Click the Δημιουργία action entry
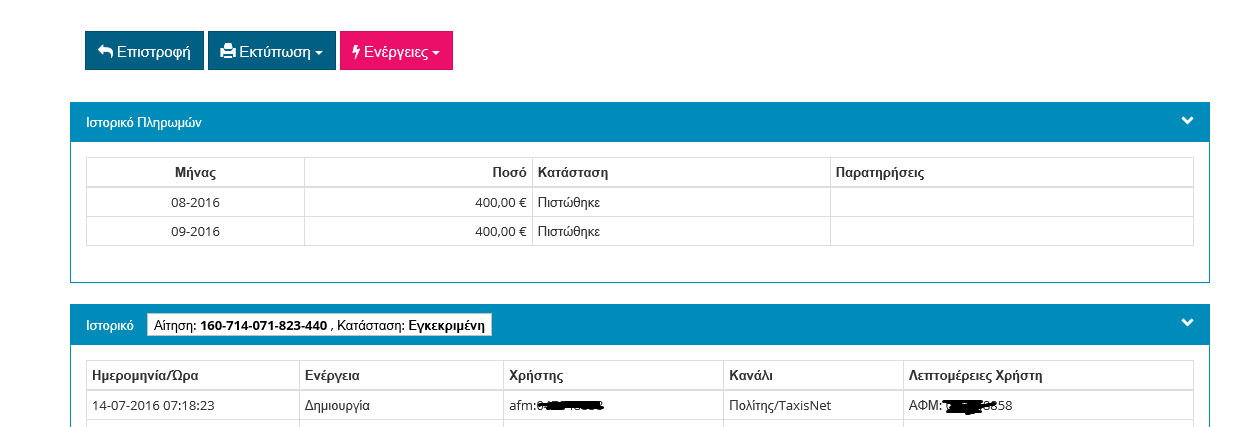Viewport: 1241px width, 427px height. (x=338, y=406)
